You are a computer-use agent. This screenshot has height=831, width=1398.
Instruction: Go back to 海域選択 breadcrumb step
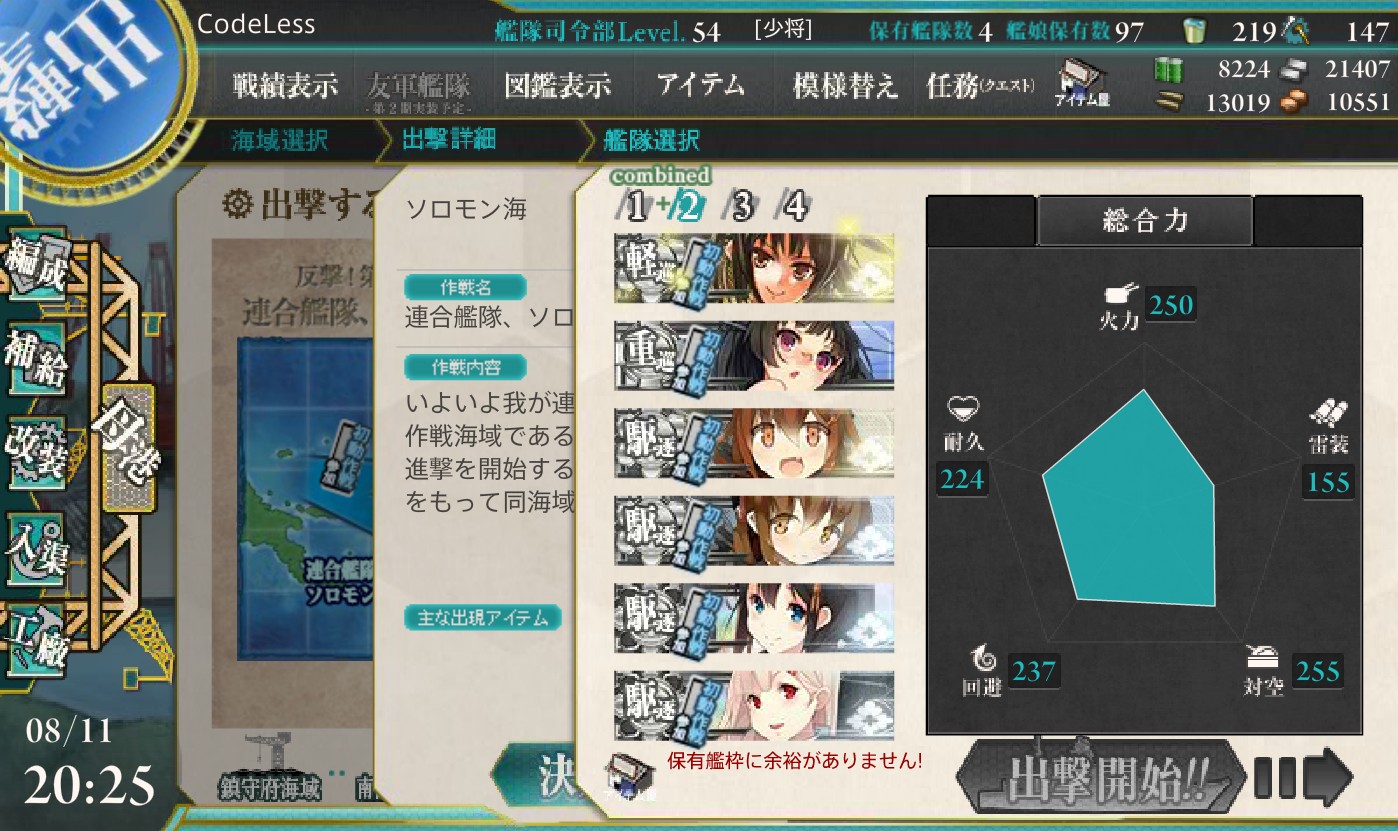pyautogui.click(x=279, y=140)
